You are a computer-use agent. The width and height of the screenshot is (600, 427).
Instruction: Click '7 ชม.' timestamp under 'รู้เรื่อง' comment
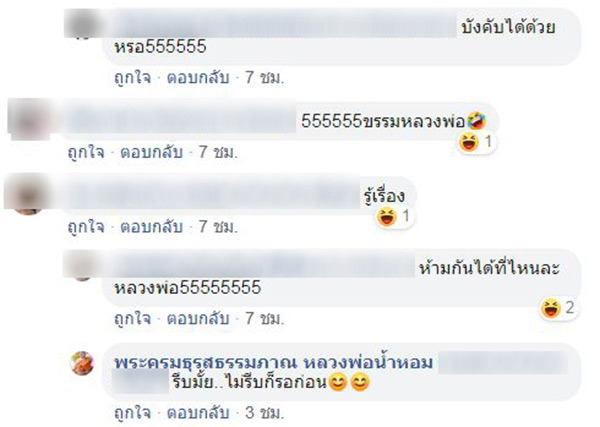point(218,227)
